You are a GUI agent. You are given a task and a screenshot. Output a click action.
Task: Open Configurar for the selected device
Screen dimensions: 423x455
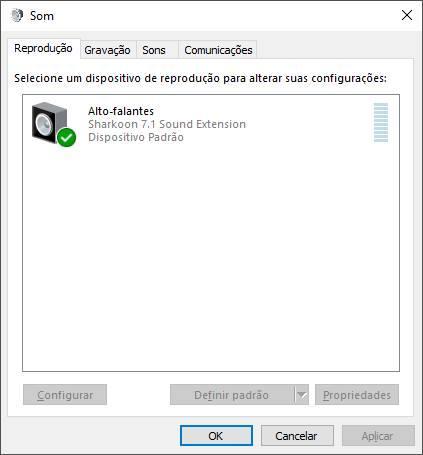pyautogui.click(x=65, y=395)
